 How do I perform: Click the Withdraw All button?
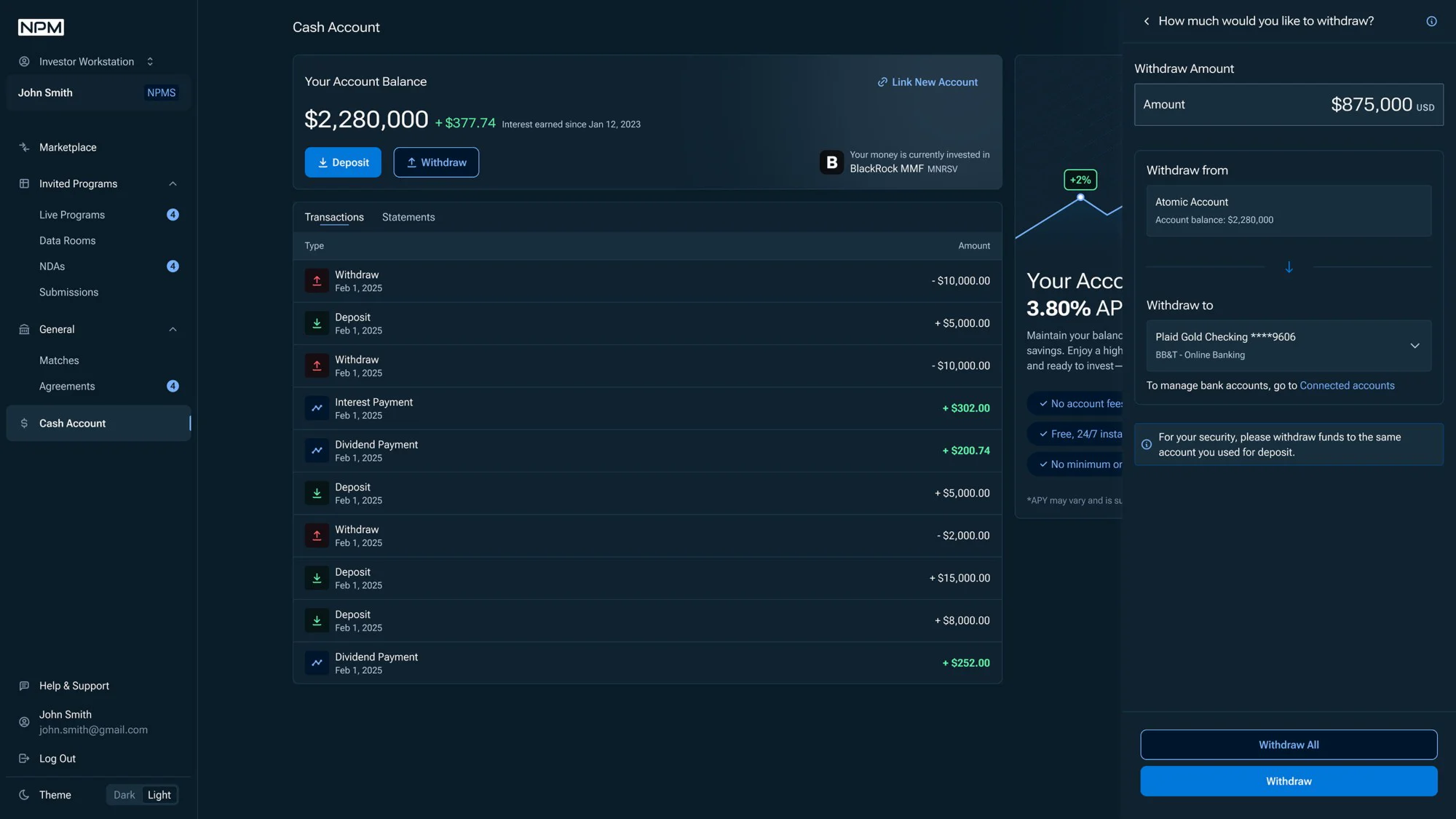pyautogui.click(x=1289, y=745)
